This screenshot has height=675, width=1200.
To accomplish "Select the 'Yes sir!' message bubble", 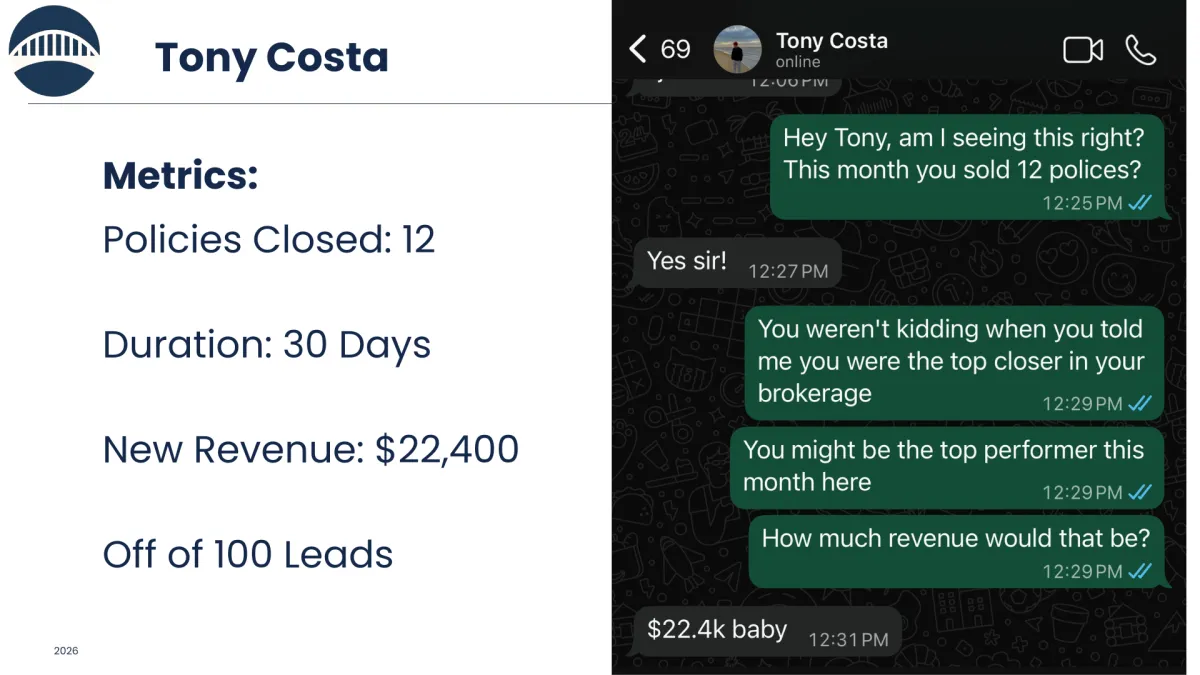I will click(x=737, y=263).
